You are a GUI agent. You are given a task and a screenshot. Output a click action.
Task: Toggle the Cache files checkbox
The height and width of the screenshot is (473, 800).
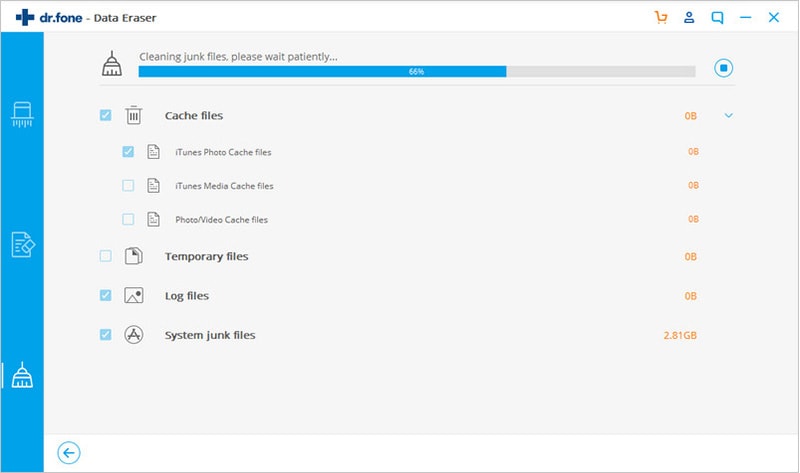[106, 115]
